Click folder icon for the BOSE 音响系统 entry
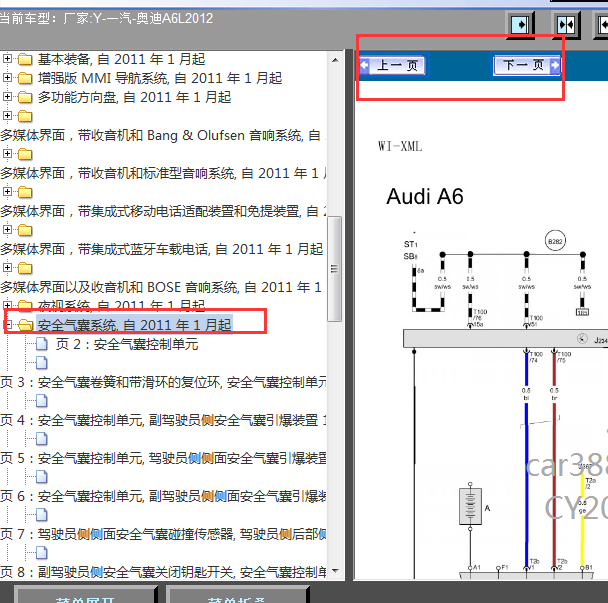This screenshot has width=608, height=603. 25,268
